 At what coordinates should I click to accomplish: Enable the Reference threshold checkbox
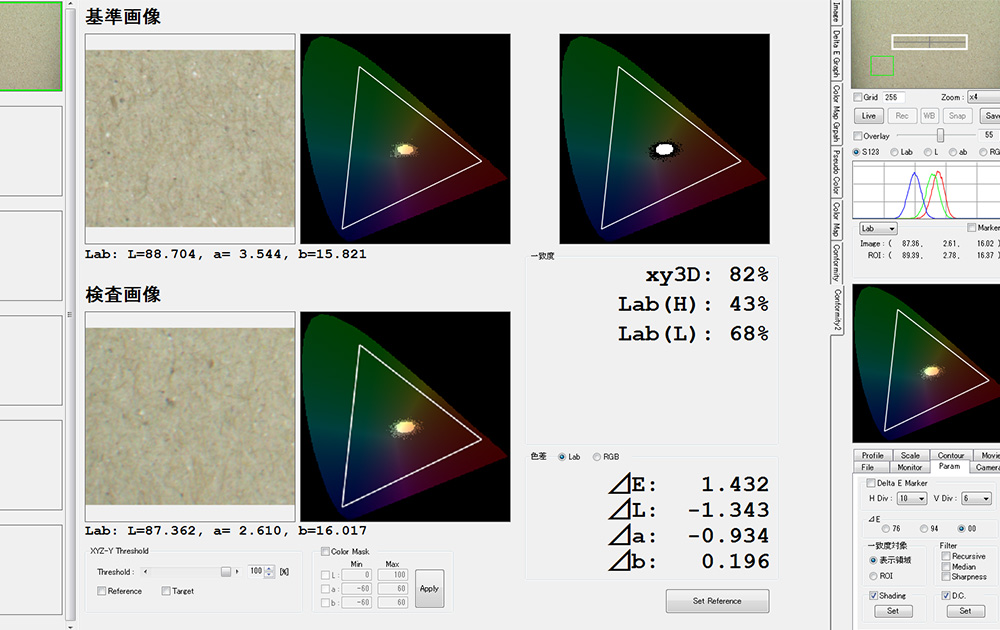pyautogui.click(x=101, y=591)
